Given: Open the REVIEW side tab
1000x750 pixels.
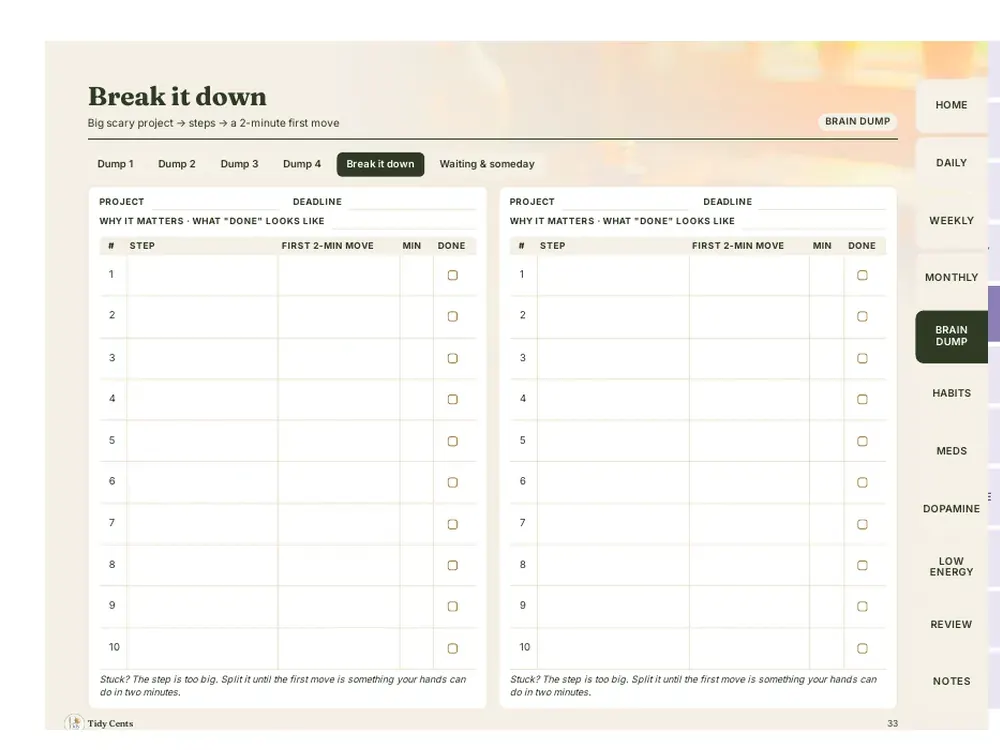Looking at the screenshot, I should tap(951, 624).
